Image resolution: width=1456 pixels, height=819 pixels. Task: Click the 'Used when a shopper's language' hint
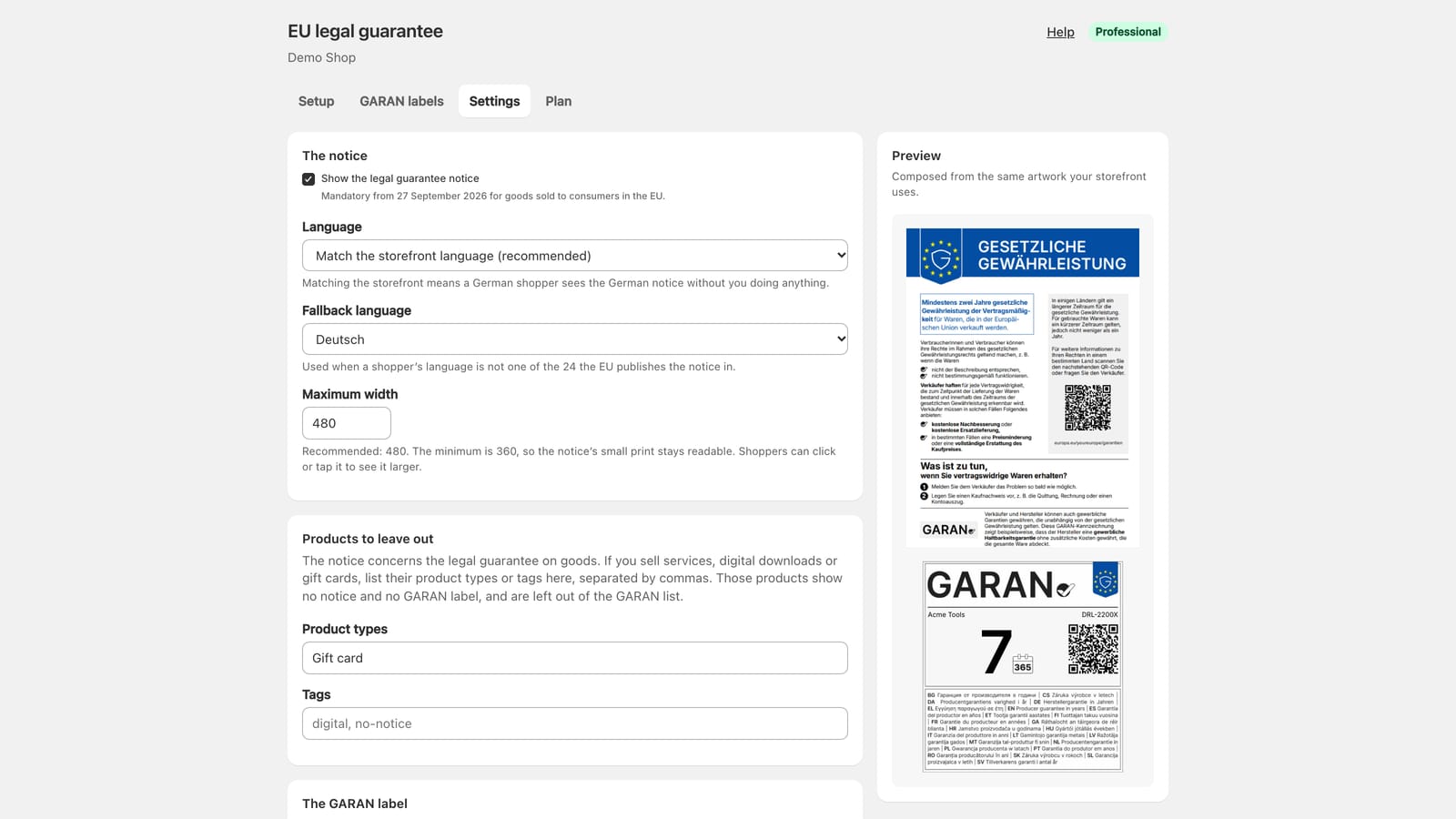[519, 367]
